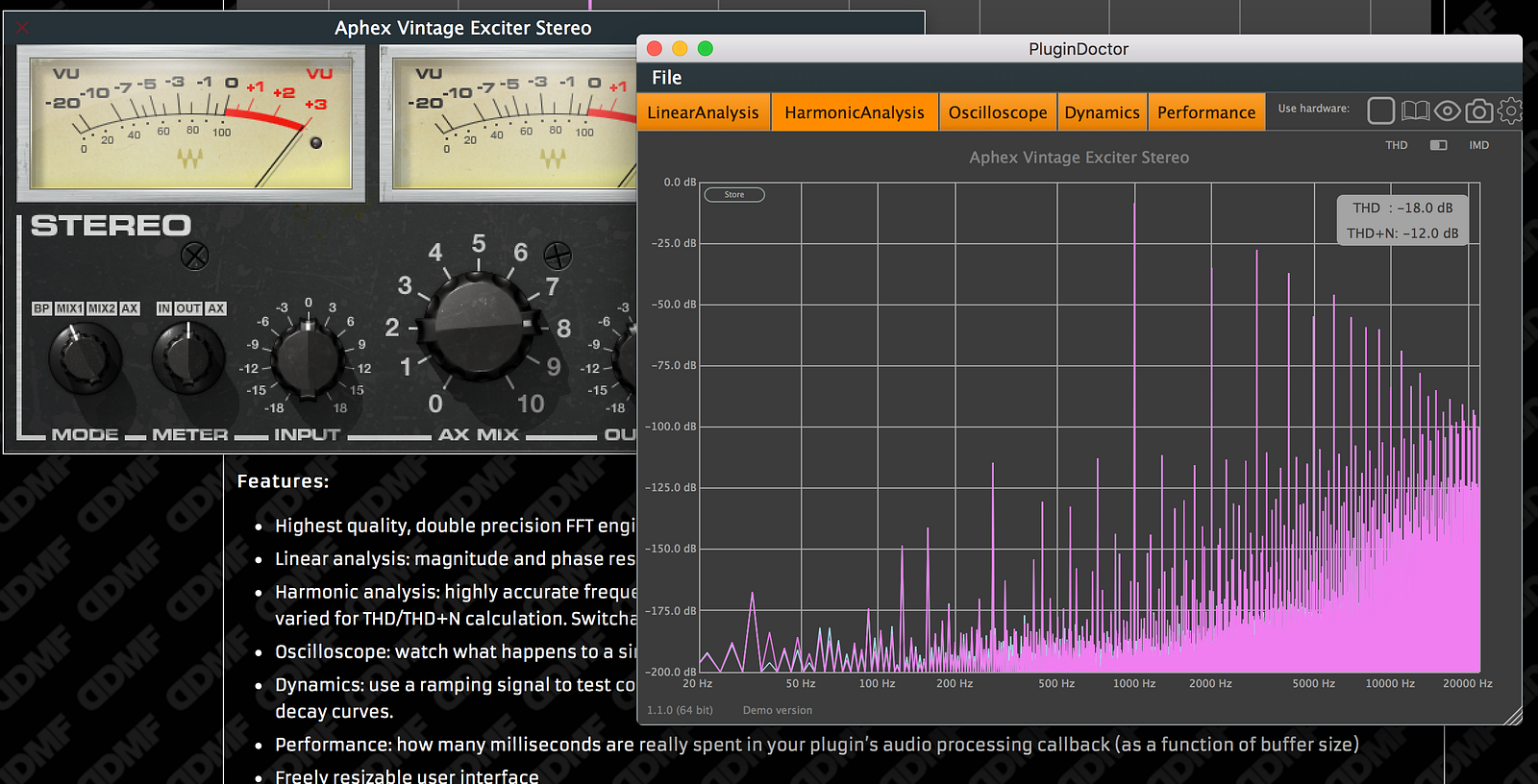Click the METER selector knob

[x=188, y=357]
